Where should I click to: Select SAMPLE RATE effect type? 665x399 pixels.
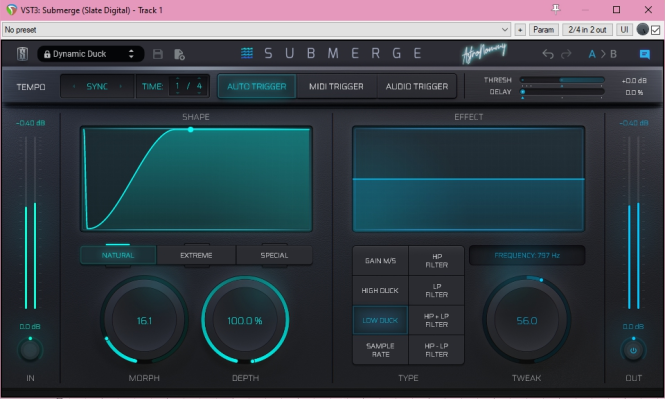click(x=380, y=350)
